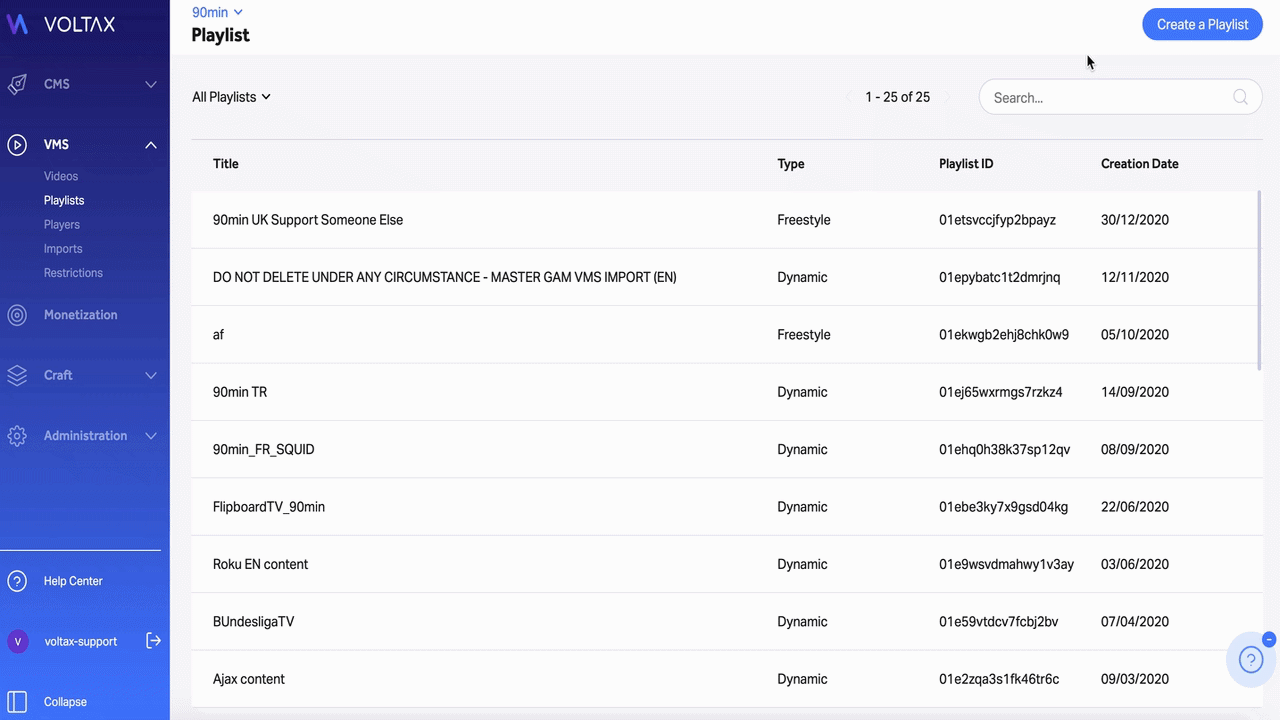1280x720 pixels.
Task: Click the Voltax logo icon
Action: [x=17, y=24]
